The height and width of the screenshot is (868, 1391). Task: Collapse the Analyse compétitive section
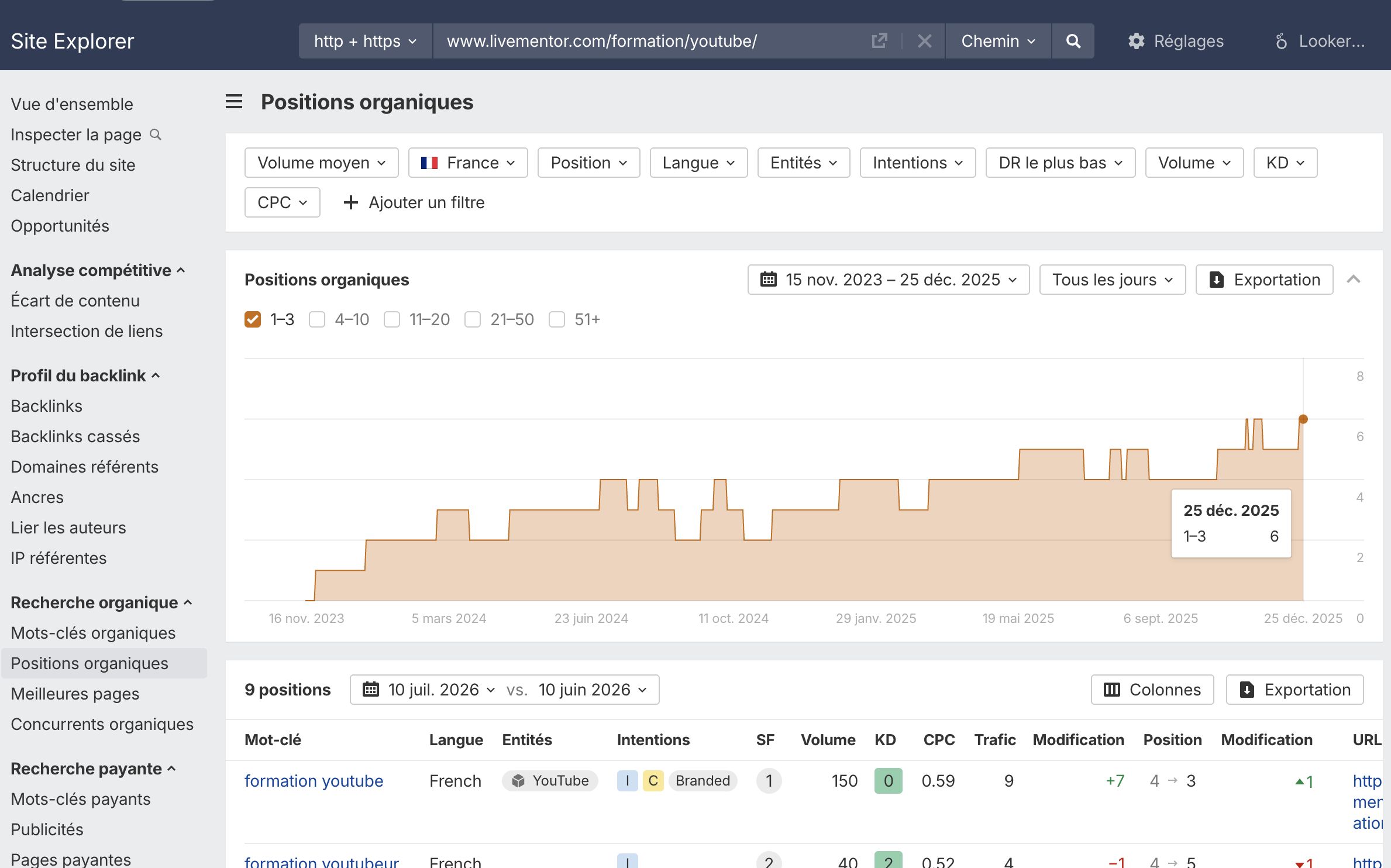98,270
